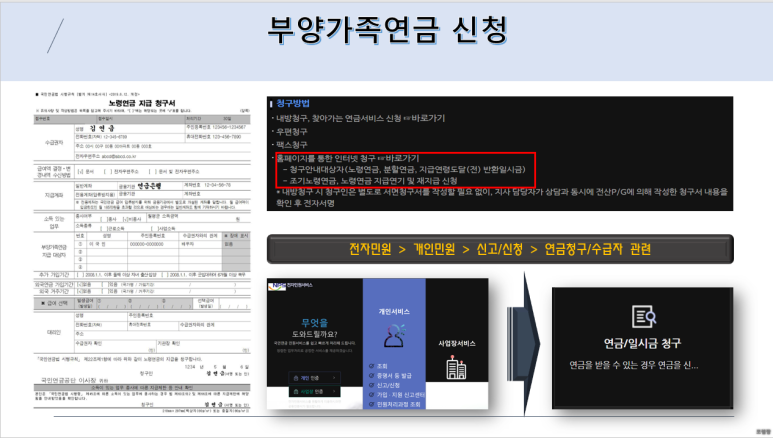Click the 무엇을 도와드릴까요? headline
The width and height of the screenshot is (773, 438).
315,328
